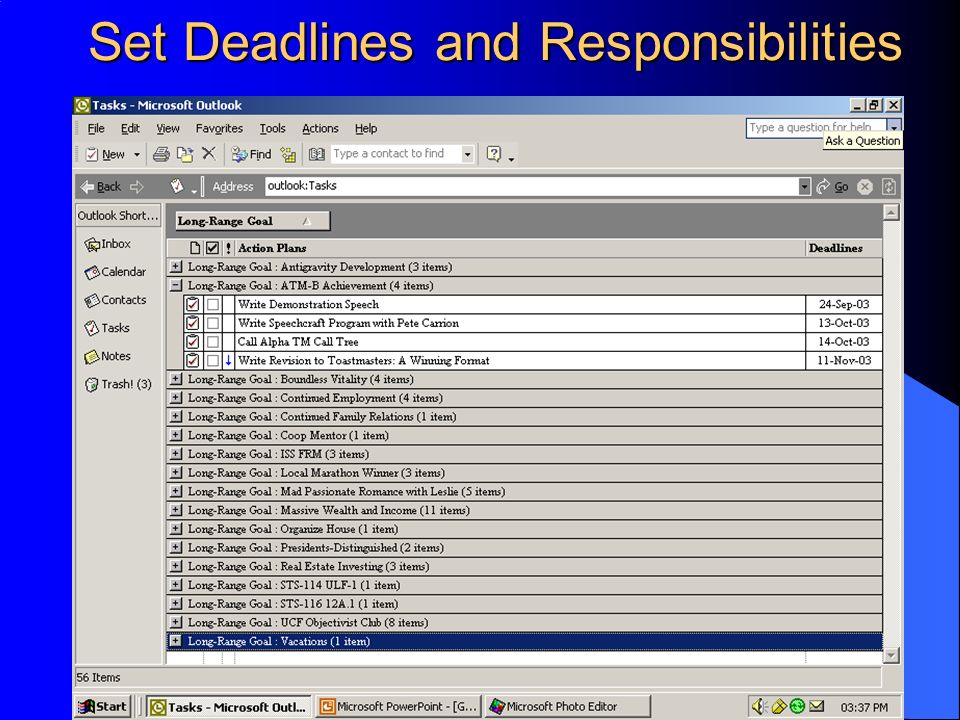Image resolution: width=960 pixels, height=720 pixels.
Task: Open Notes in the Outlook shortcuts bar
Action: point(107,356)
